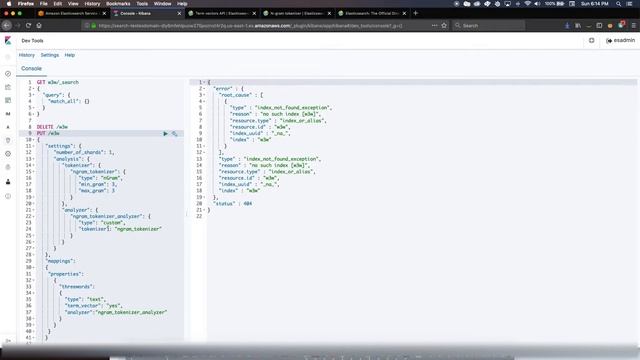Open the Firefox History menu in menu bar

tap(92, 4)
